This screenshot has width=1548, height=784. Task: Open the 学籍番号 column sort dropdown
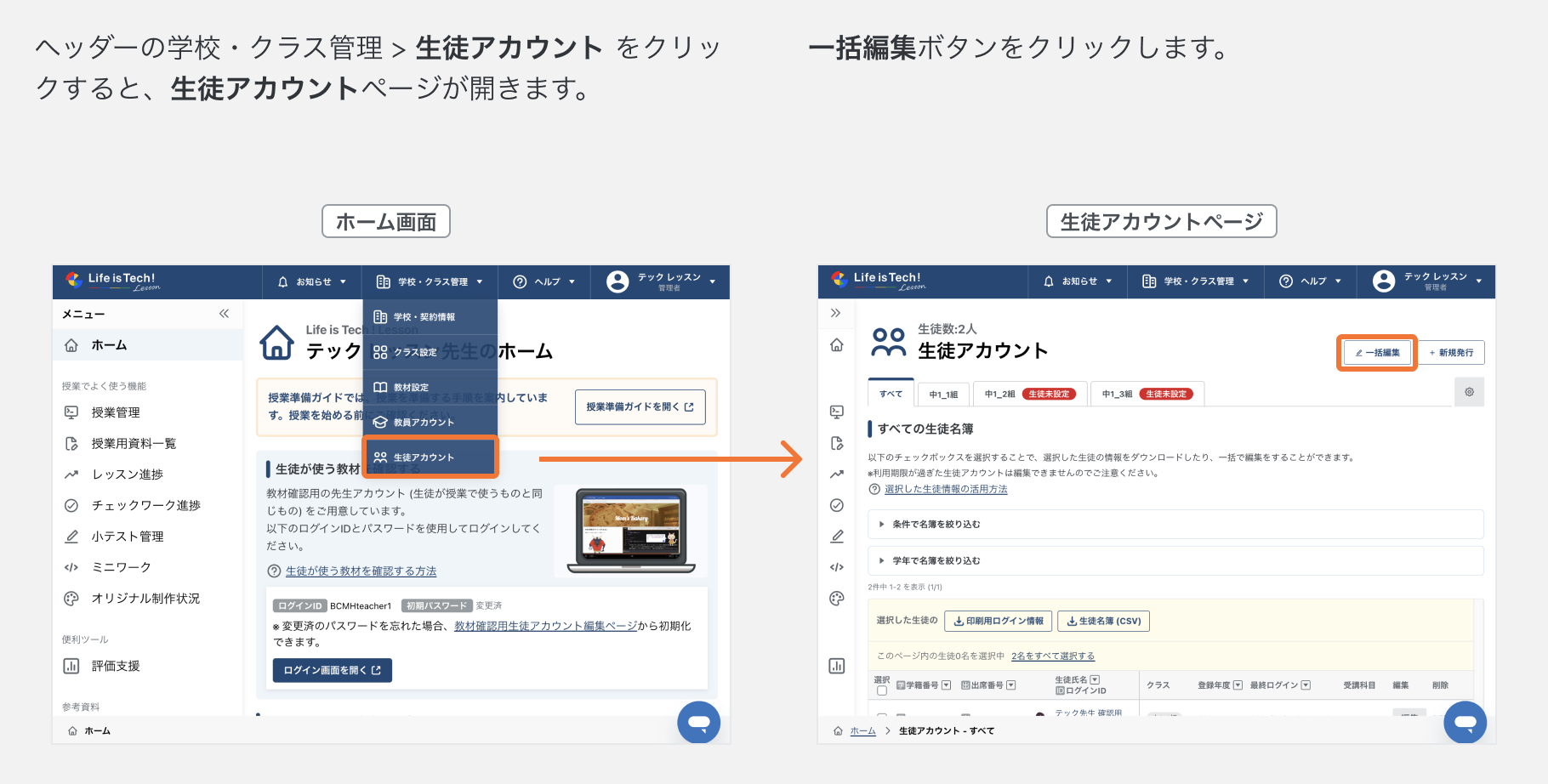coord(946,685)
